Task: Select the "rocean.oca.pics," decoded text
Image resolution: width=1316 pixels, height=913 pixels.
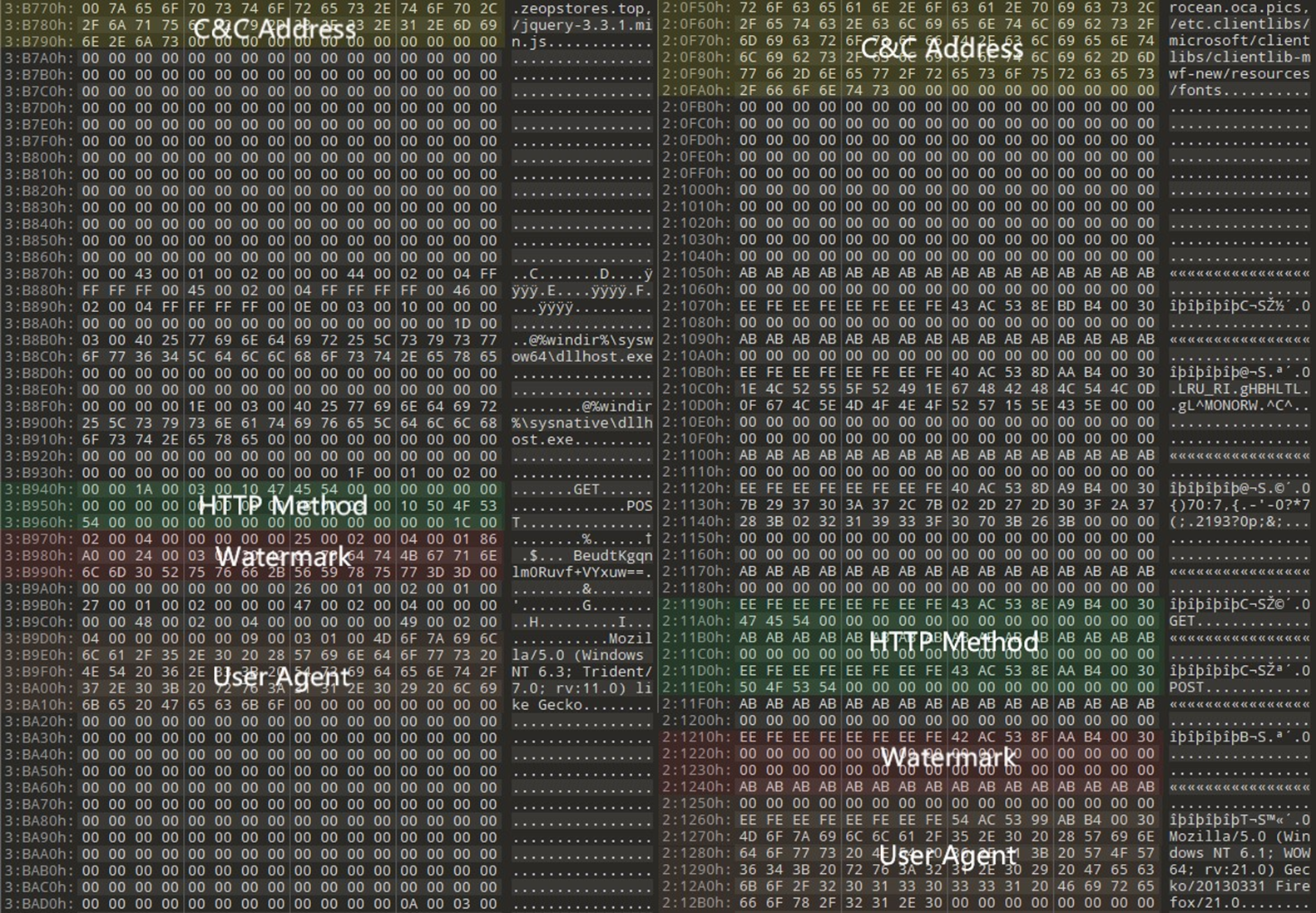Action: point(1239,7)
